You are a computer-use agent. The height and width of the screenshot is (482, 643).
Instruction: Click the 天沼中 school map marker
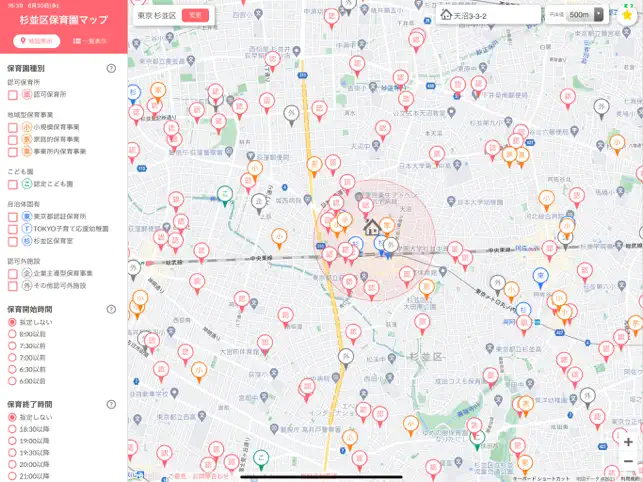pos(376,146)
